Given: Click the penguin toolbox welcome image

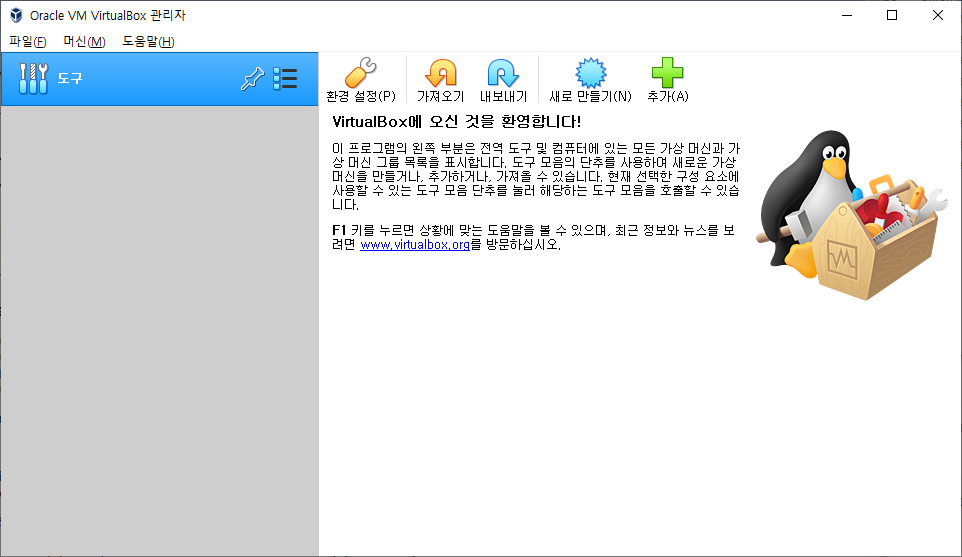Looking at the screenshot, I should (x=851, y=214).
